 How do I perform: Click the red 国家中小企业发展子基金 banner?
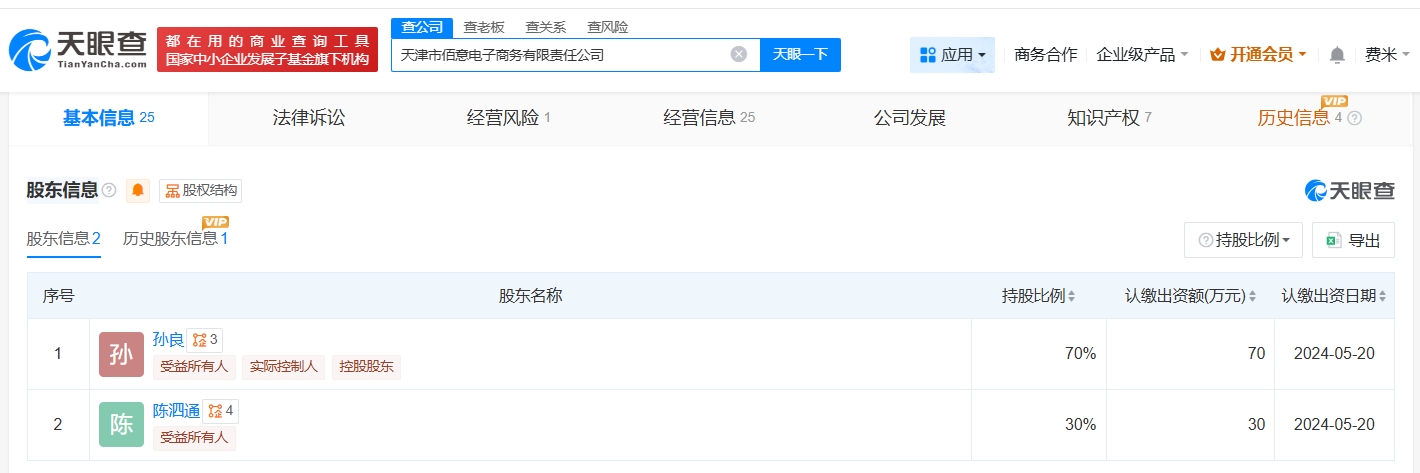[267, 50]
